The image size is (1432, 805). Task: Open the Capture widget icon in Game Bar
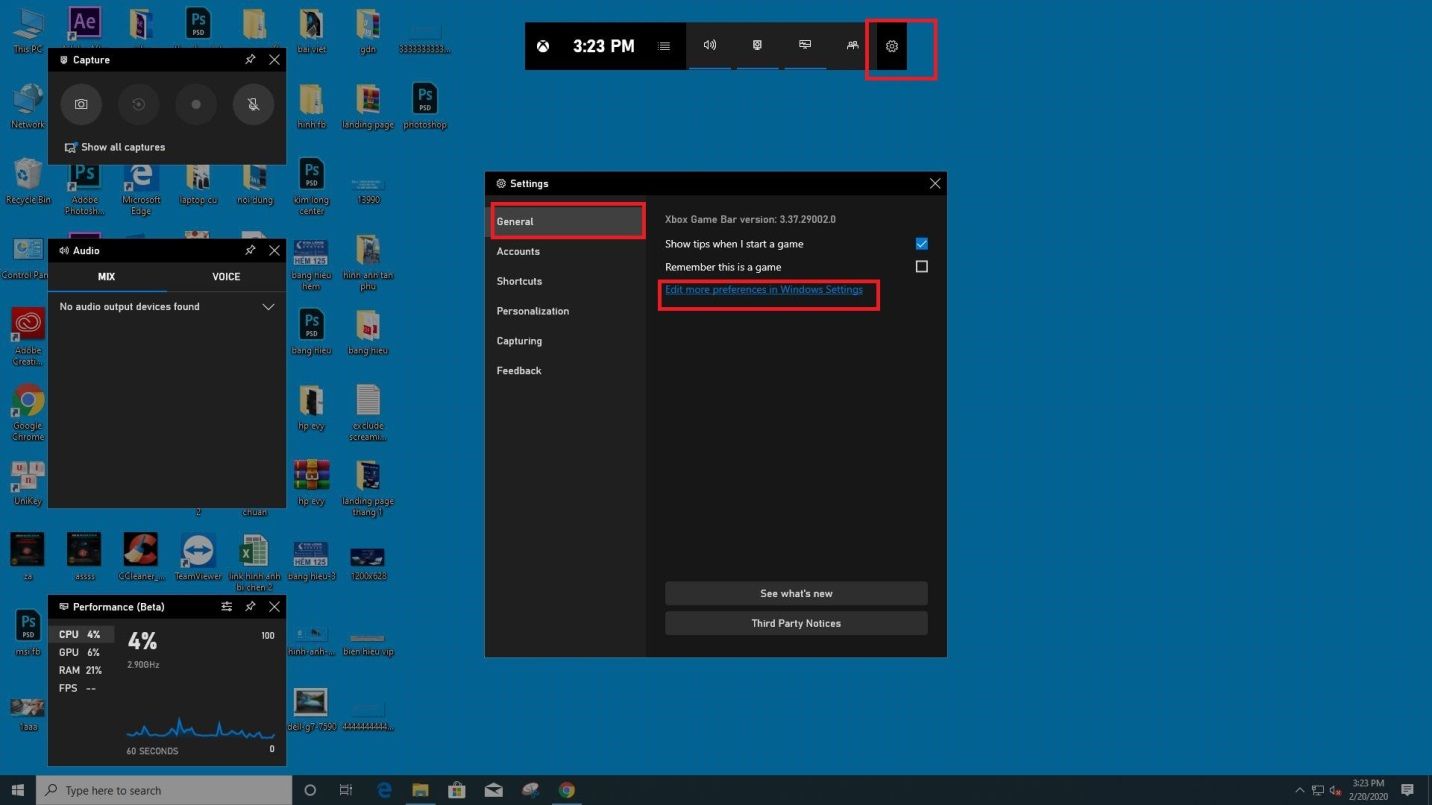tap(757, 45)
